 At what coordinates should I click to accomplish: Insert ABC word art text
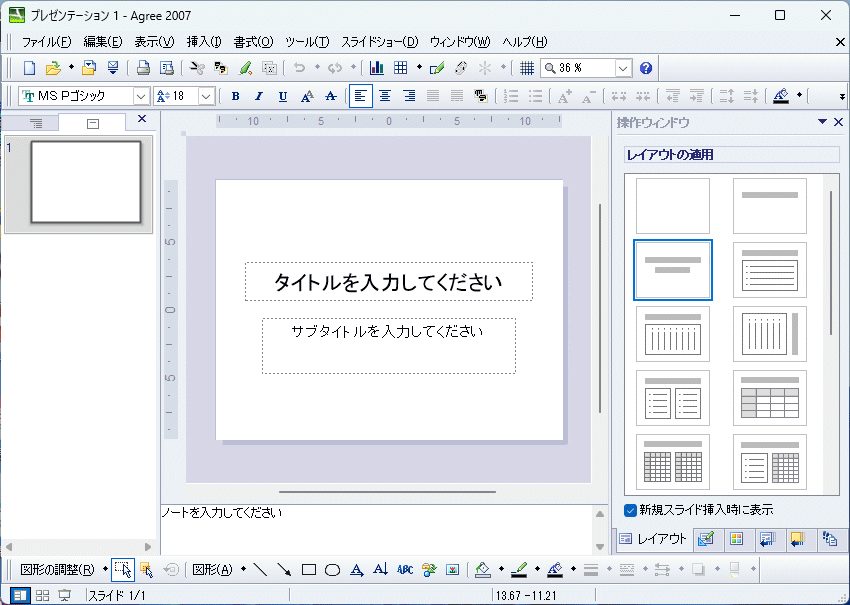pos(404,569)
